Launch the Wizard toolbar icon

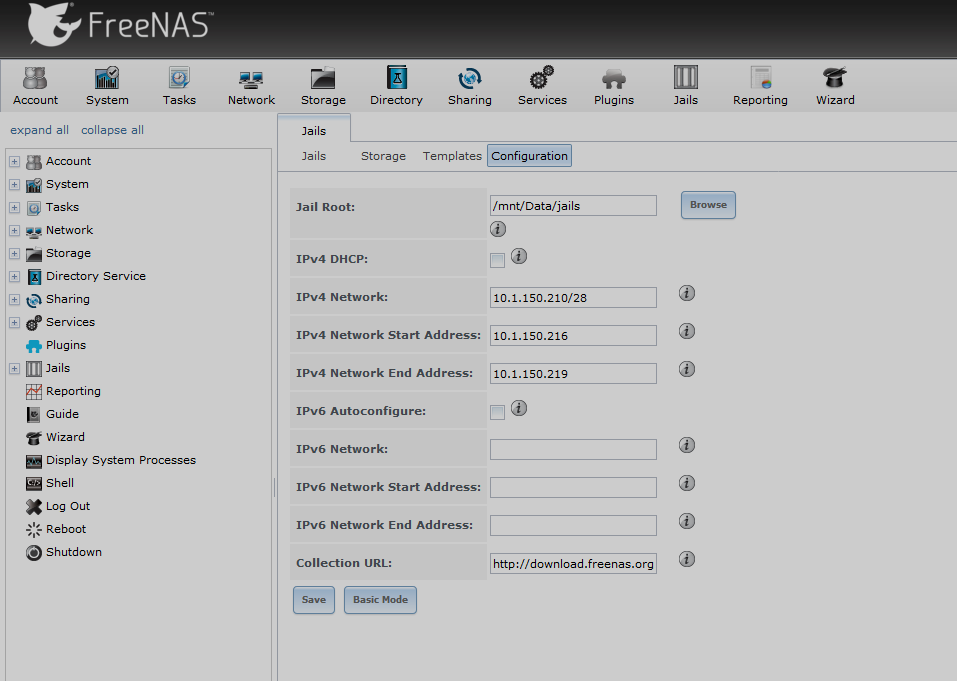tap(835, 86)
